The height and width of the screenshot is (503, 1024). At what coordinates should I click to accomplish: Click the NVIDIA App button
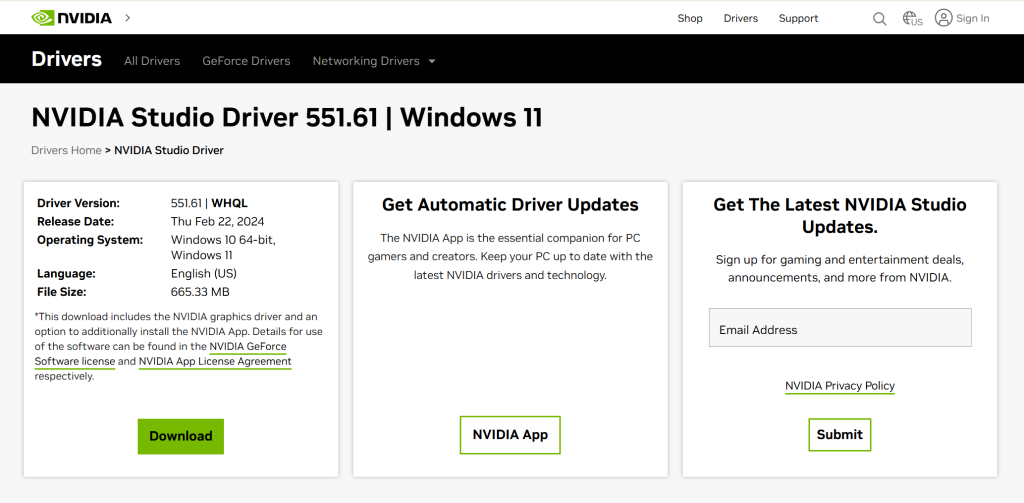[x=510, y=435]
